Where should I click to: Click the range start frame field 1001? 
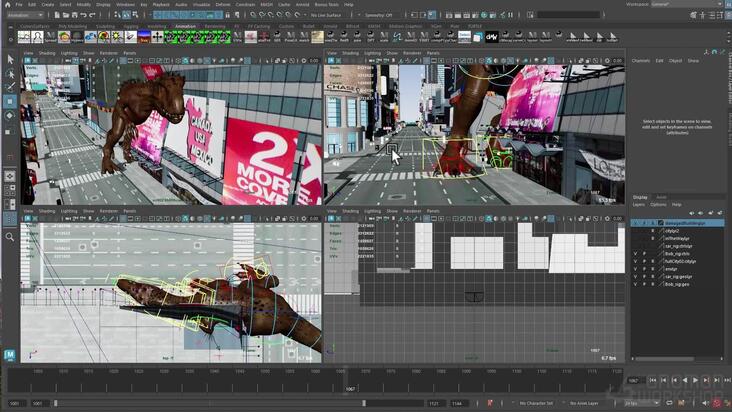tap(15, 403)
